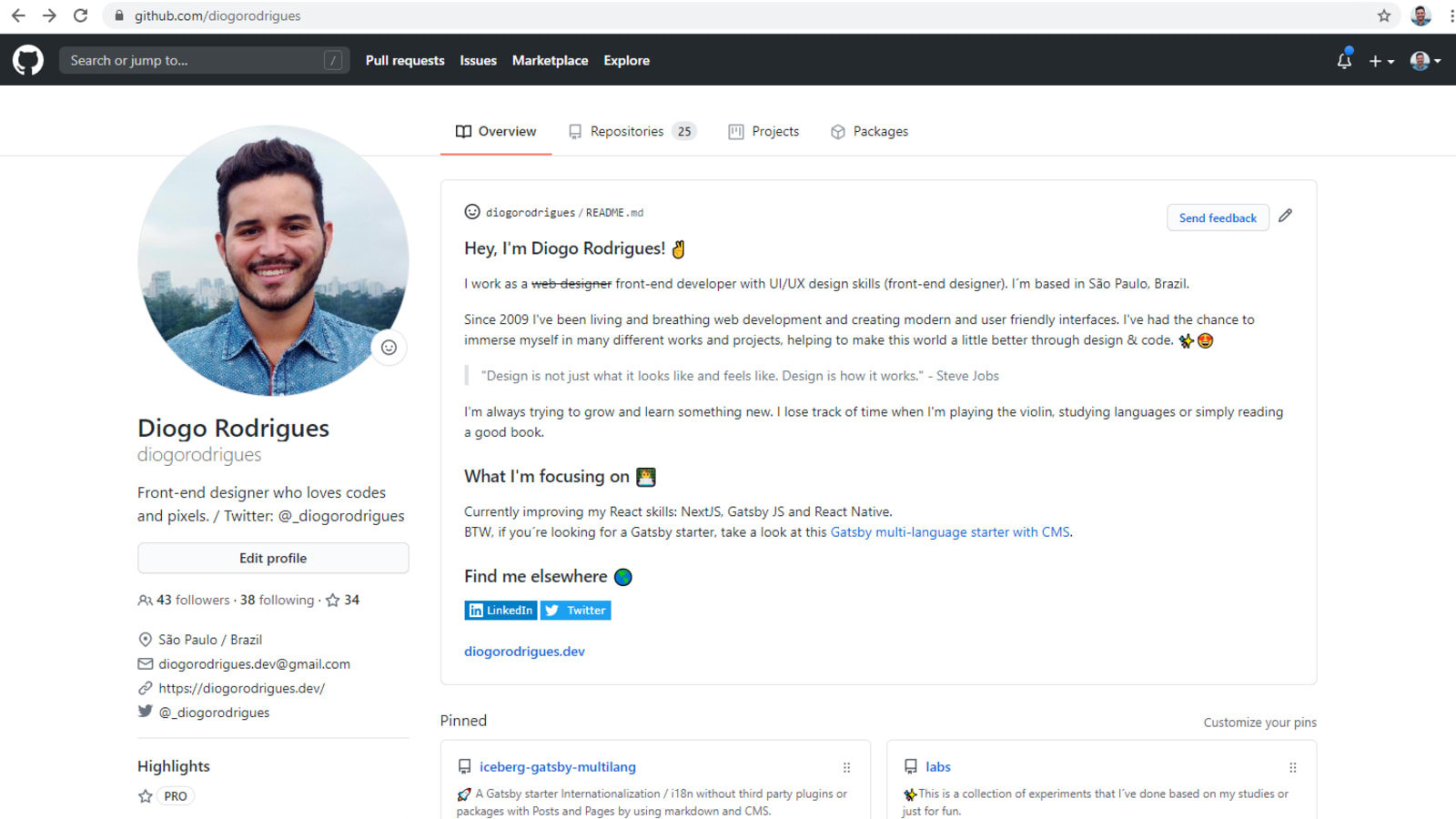
Task: Set status via smiley on profile photo
Action: tap(389, 348)
